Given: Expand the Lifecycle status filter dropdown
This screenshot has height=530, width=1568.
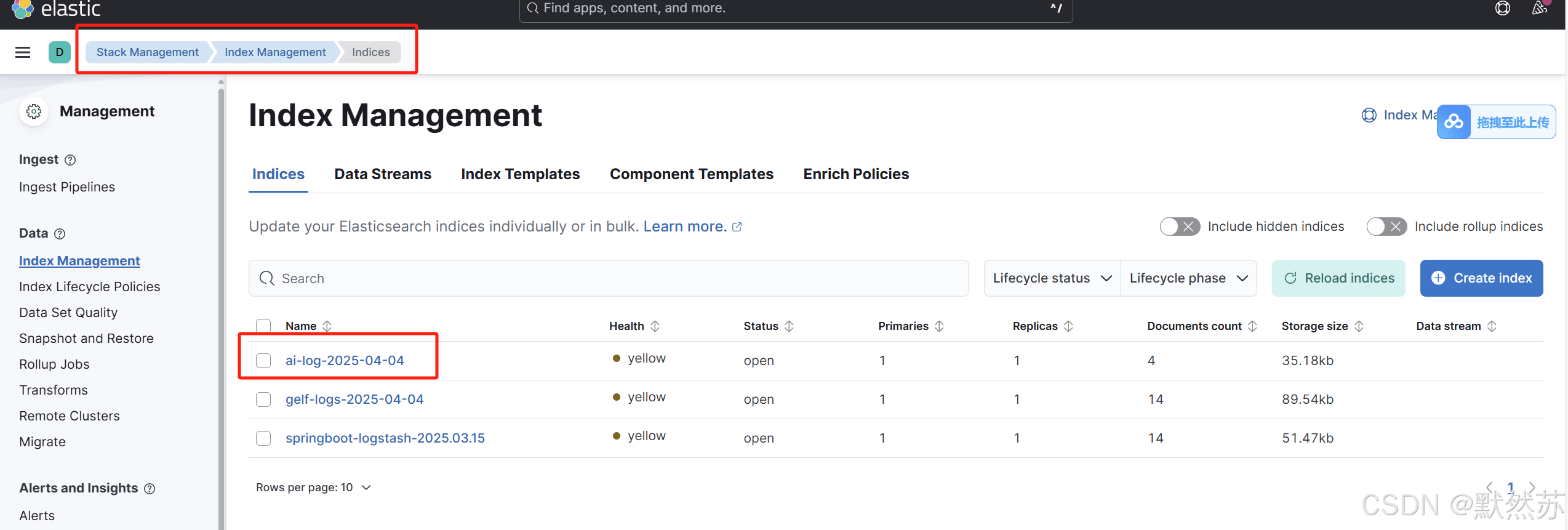Looking at the screenshot, I should click(x=1052, y=278).
